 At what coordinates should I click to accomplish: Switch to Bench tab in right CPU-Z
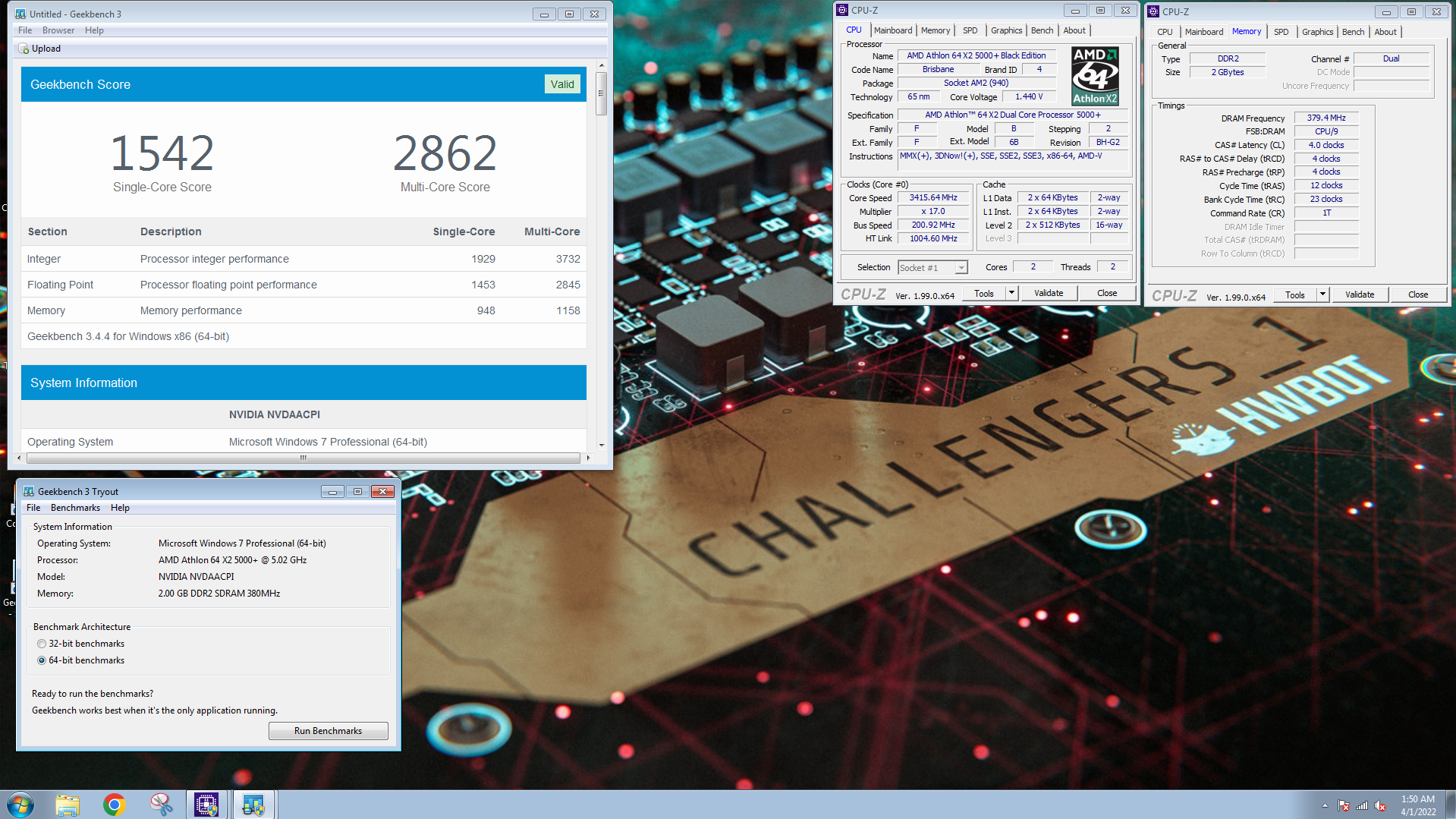1354,32
